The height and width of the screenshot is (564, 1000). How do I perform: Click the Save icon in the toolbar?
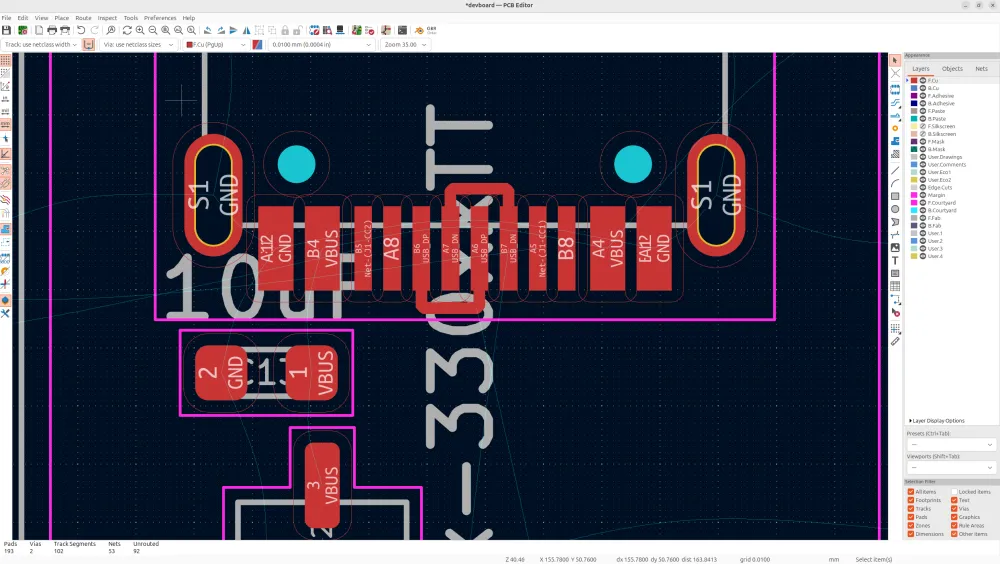pyautogui.click(x=7, y=31)
